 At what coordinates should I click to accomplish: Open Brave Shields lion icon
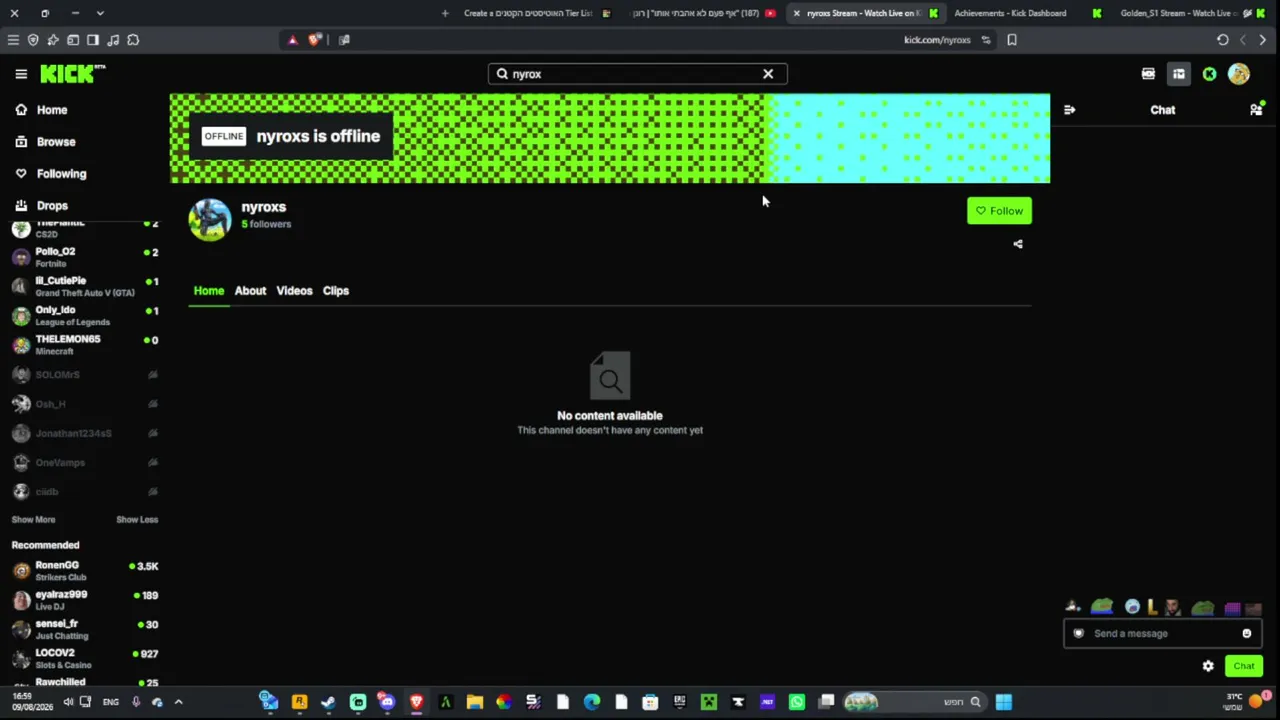click(315, 40)
